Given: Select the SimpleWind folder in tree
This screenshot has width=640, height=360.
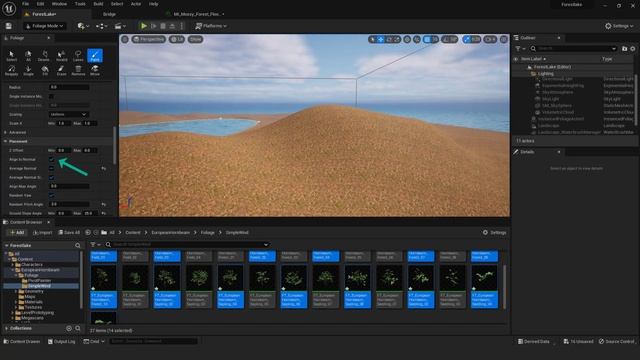Looking at the screenshot, I should 40,286.
